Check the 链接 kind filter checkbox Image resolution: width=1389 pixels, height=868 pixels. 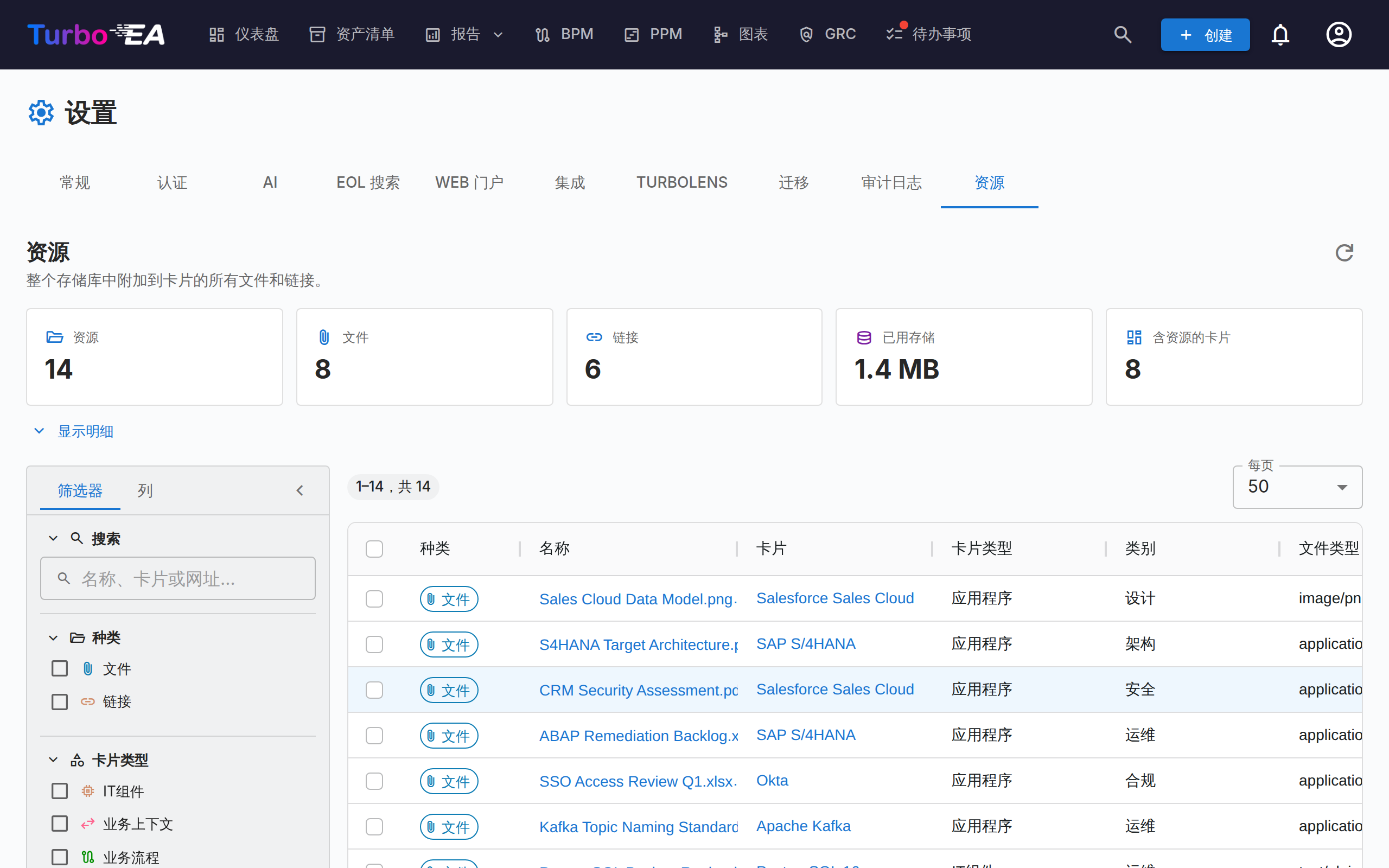tap(60, 701)
